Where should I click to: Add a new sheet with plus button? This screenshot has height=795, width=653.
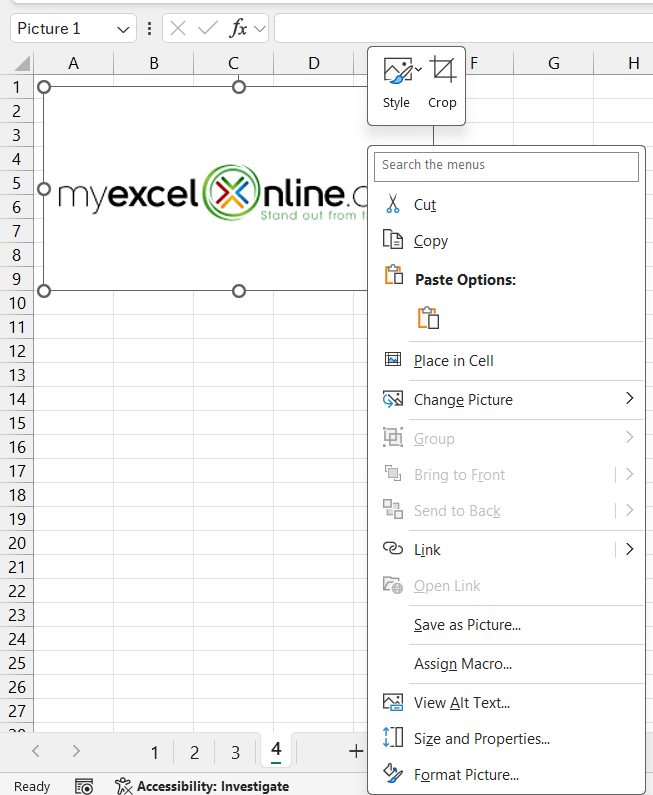356,751
